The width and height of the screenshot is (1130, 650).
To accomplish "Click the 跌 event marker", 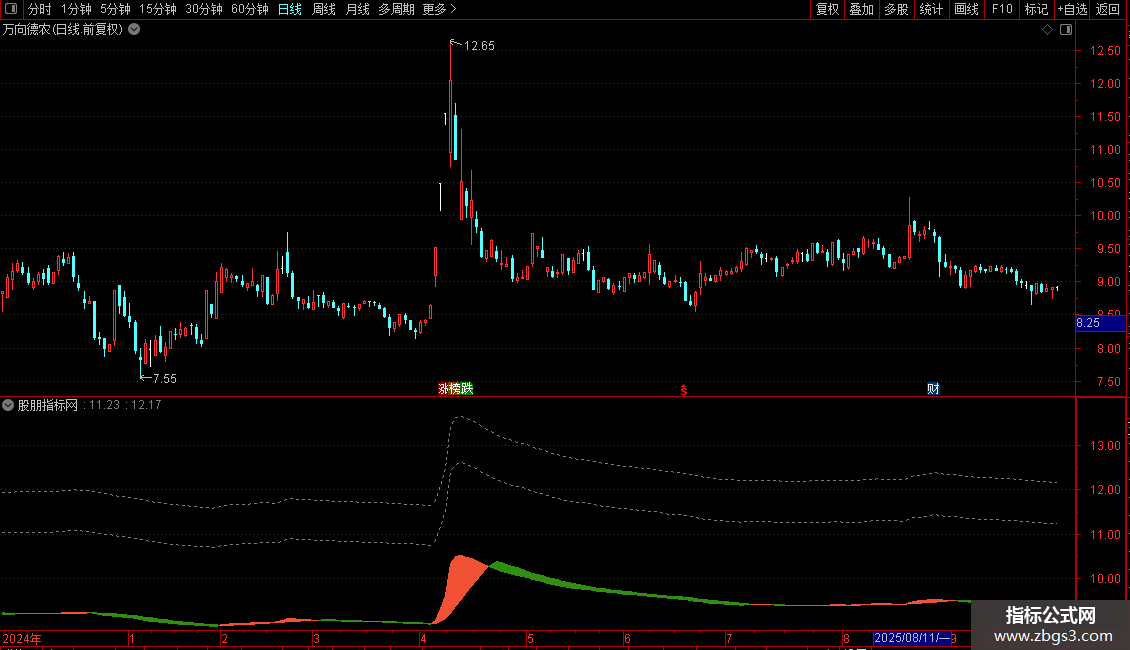I will click(x=467, y=389).
